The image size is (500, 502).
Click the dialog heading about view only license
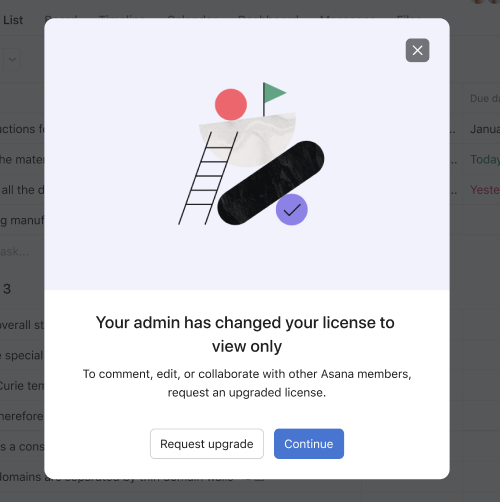coord(246,334)
